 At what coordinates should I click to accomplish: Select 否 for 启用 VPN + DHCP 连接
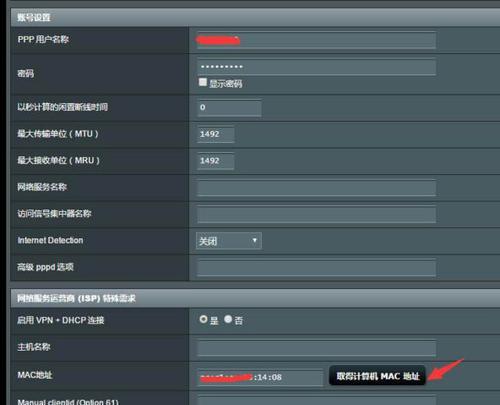point(228,319)
